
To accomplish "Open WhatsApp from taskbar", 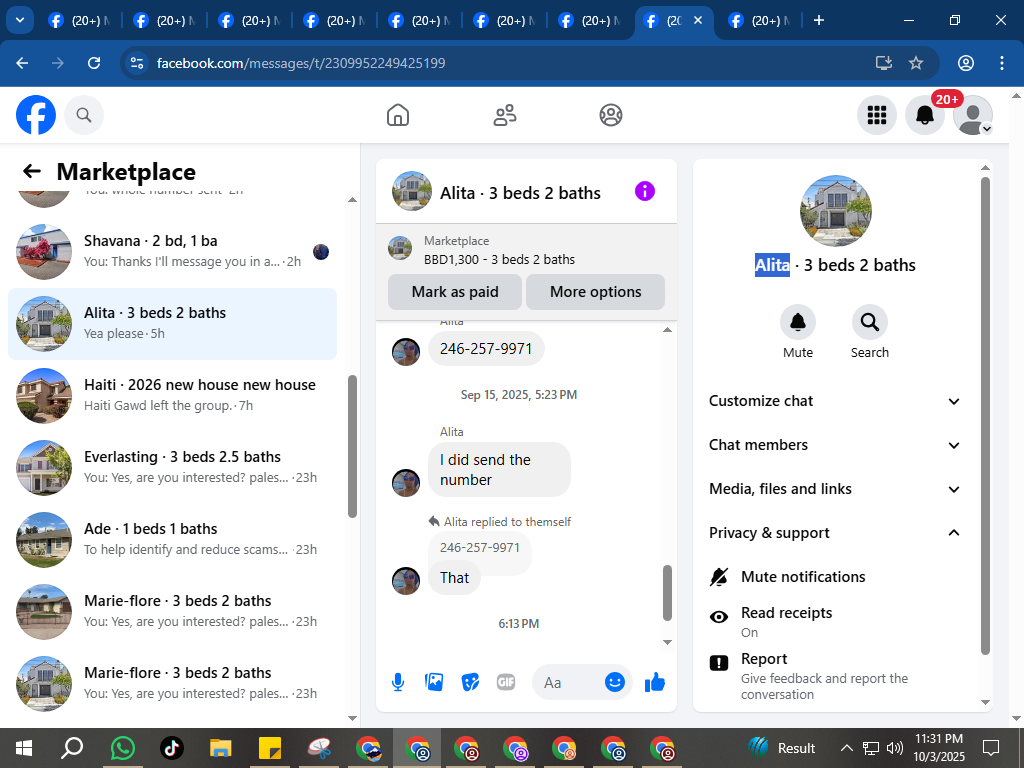I will [x=122, y=748].
